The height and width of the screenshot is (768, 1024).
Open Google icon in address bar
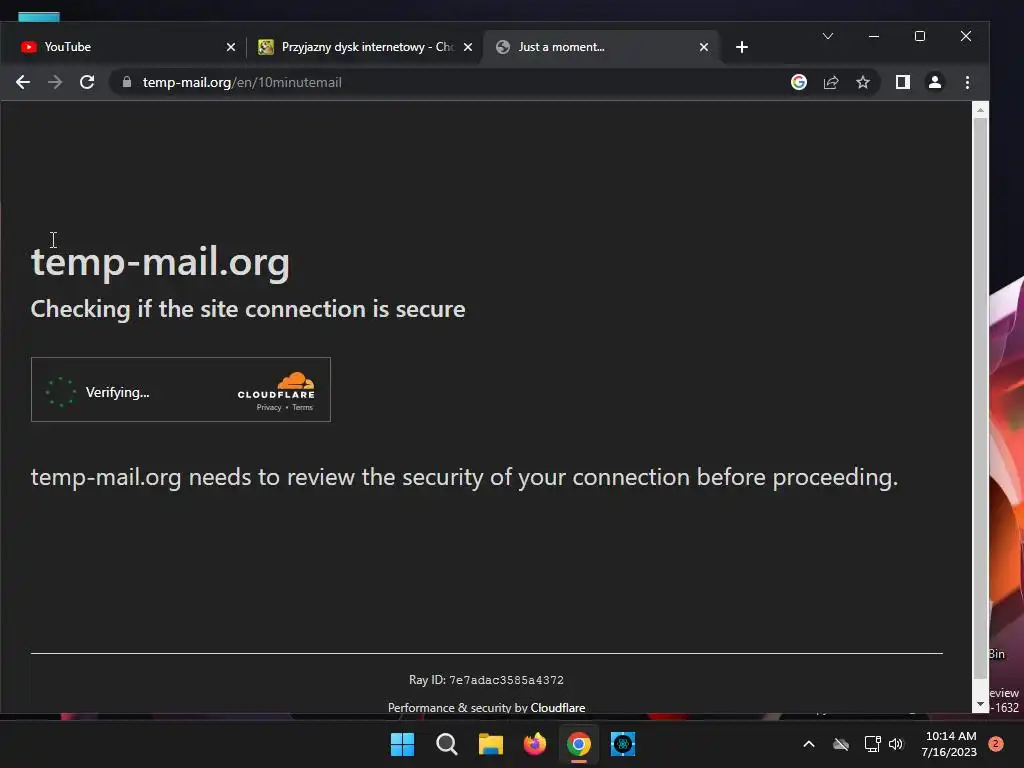[x=799, y=82]
